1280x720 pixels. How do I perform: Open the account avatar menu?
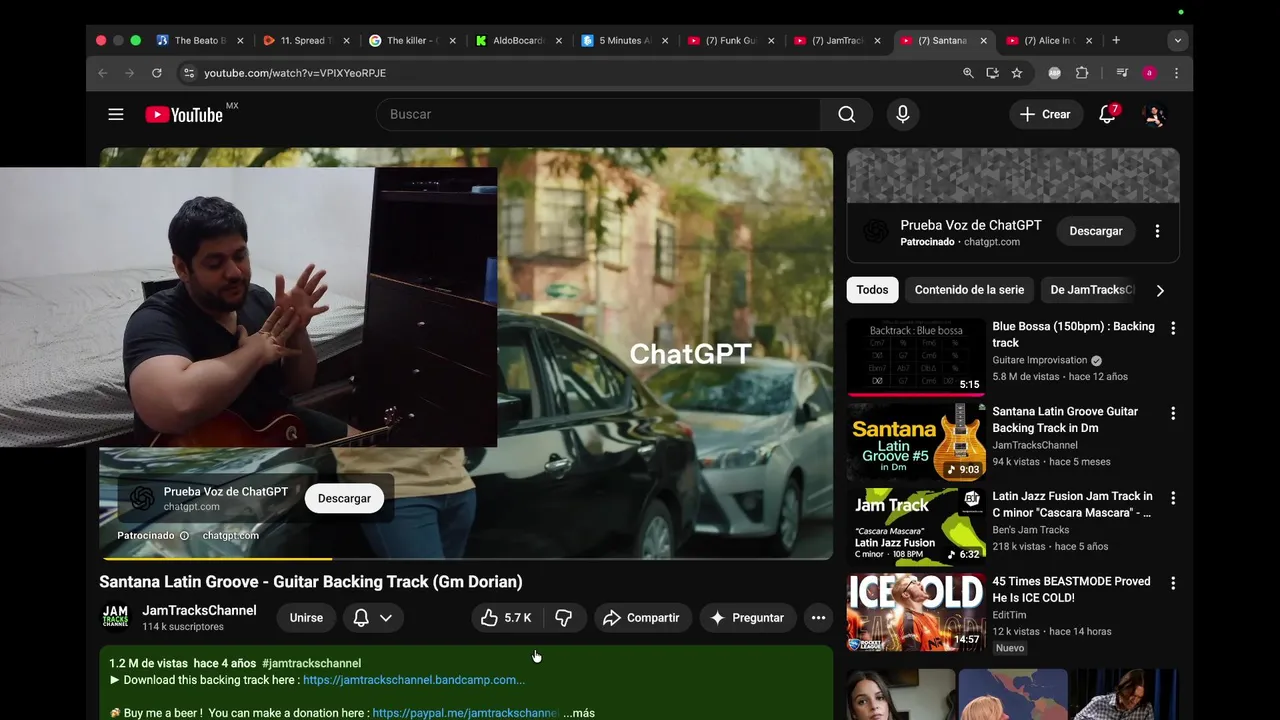click(1154, 114)
